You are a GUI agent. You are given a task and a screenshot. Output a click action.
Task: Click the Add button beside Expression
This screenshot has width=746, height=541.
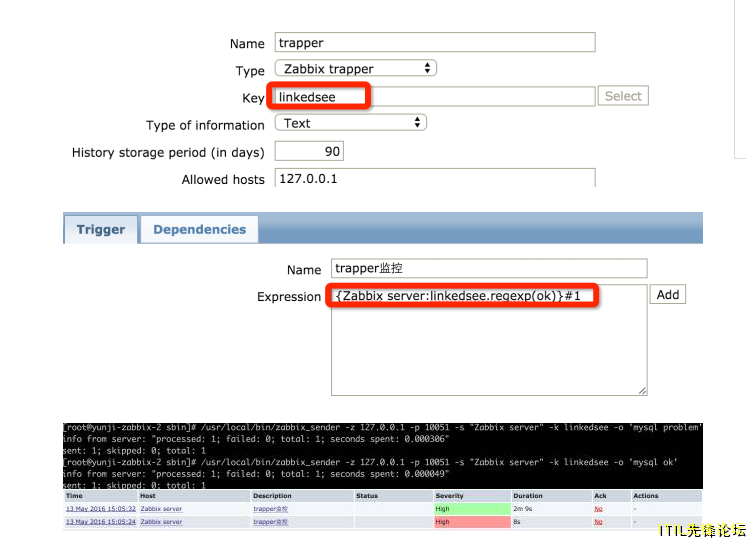pos(667,295)
